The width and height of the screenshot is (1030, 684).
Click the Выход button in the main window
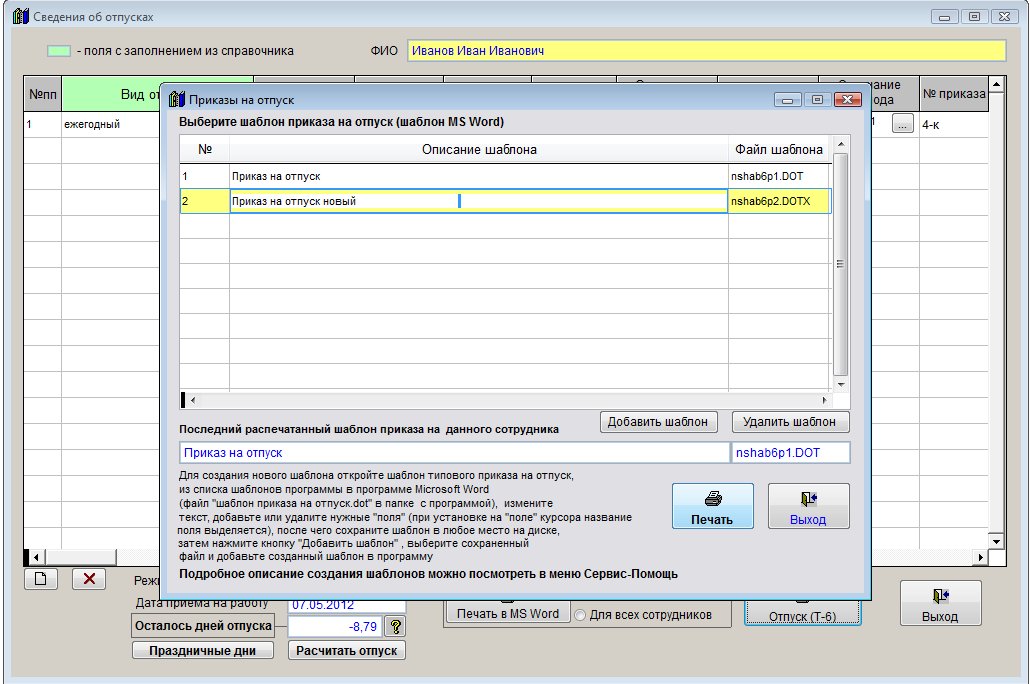click(939, 604)
